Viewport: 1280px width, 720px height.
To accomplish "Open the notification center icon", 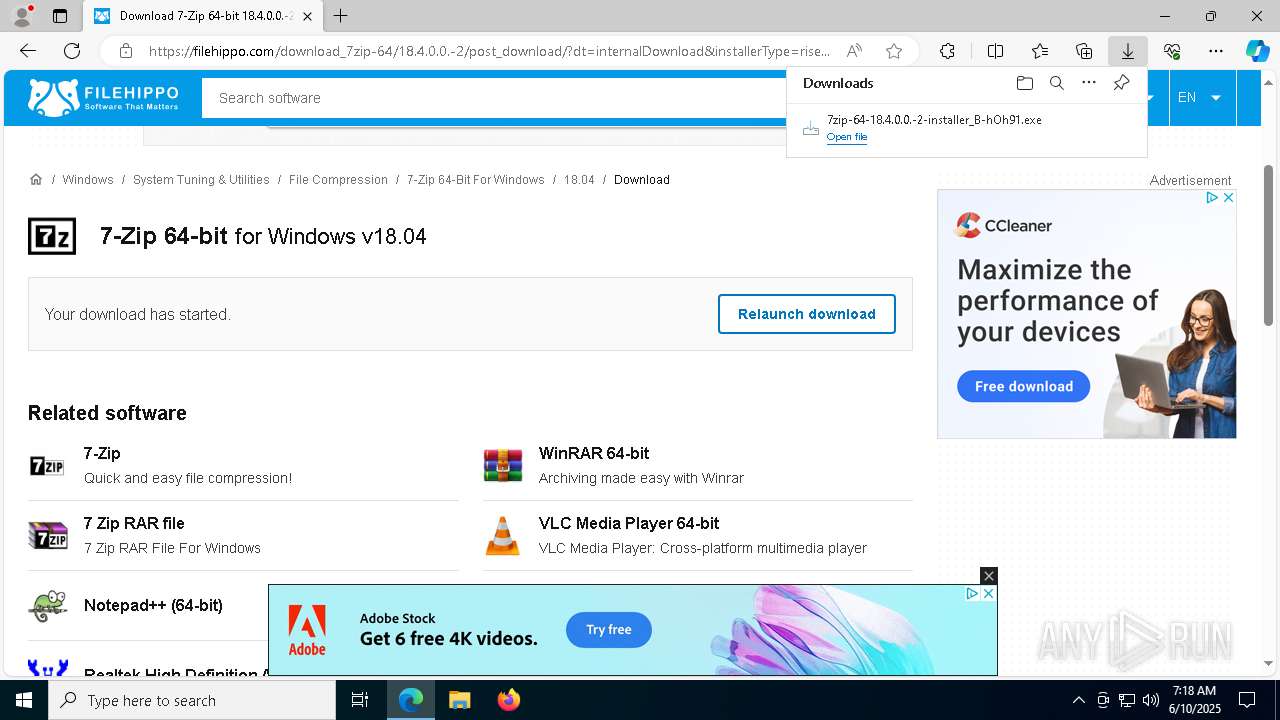I will click(x=1247, y=700).
